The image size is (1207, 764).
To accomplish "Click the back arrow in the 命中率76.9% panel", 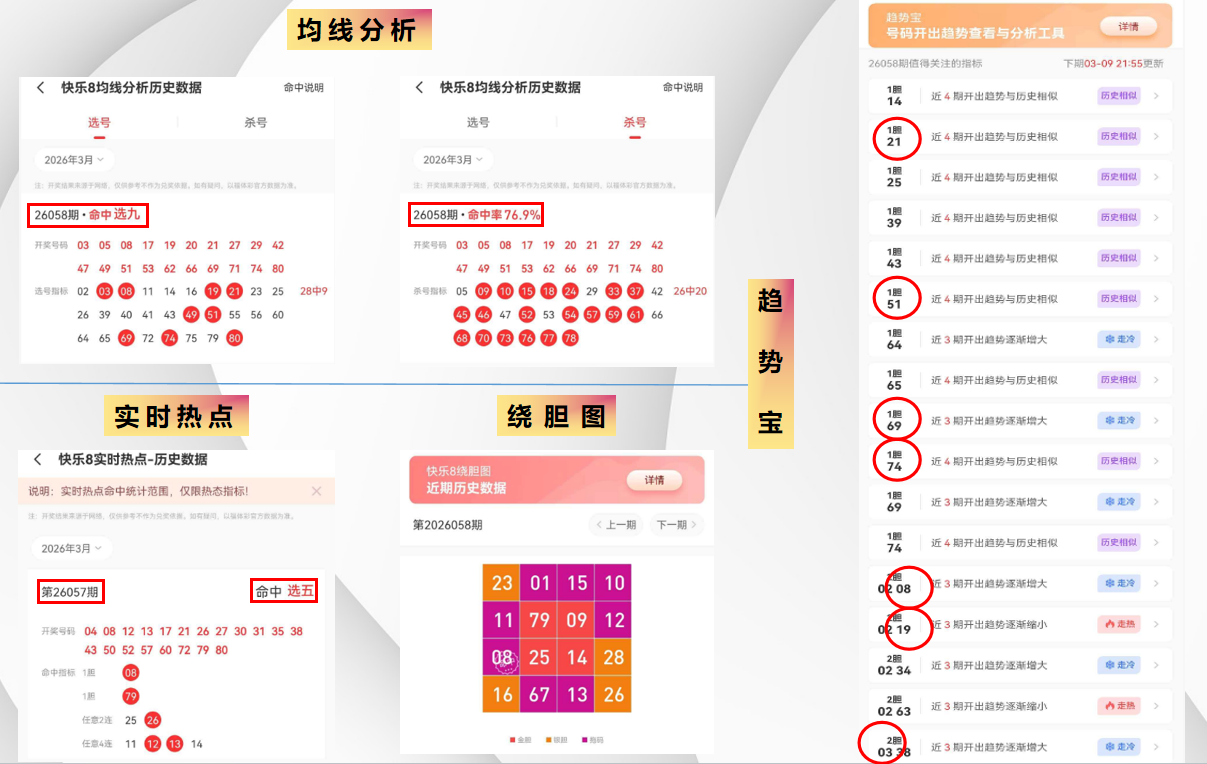I will click(x=419, y=88).
